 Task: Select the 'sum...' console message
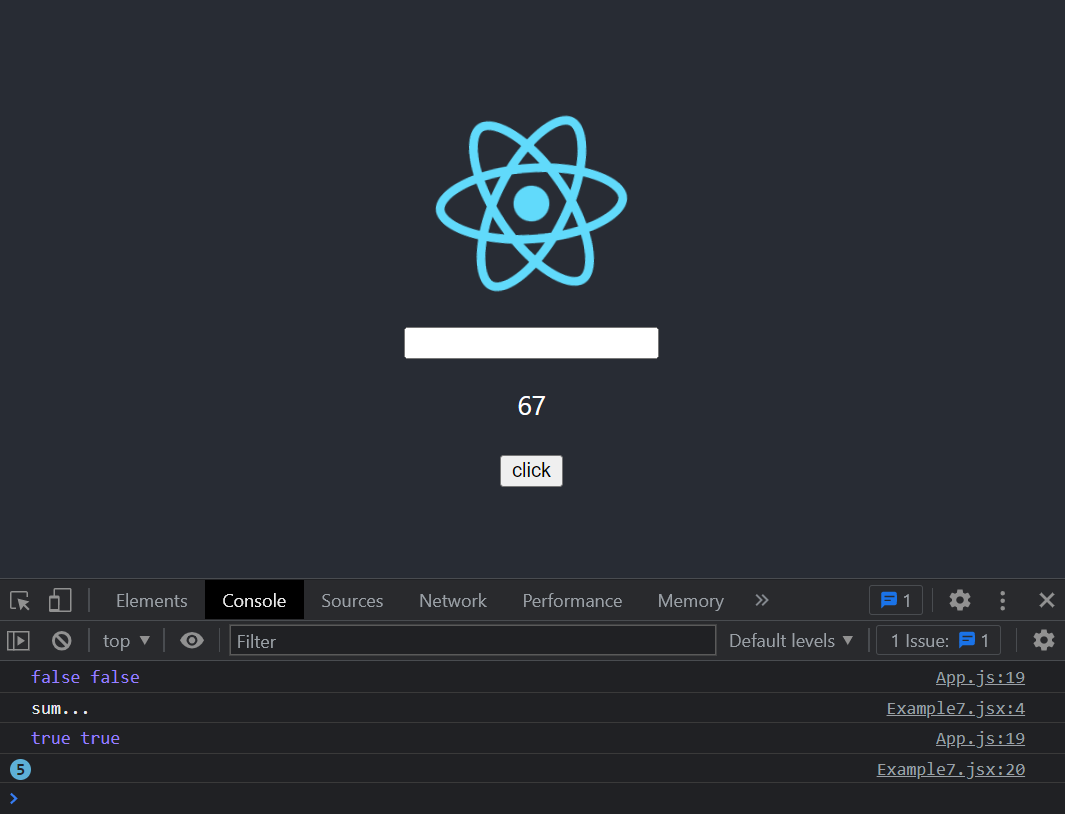click(60, 708)
